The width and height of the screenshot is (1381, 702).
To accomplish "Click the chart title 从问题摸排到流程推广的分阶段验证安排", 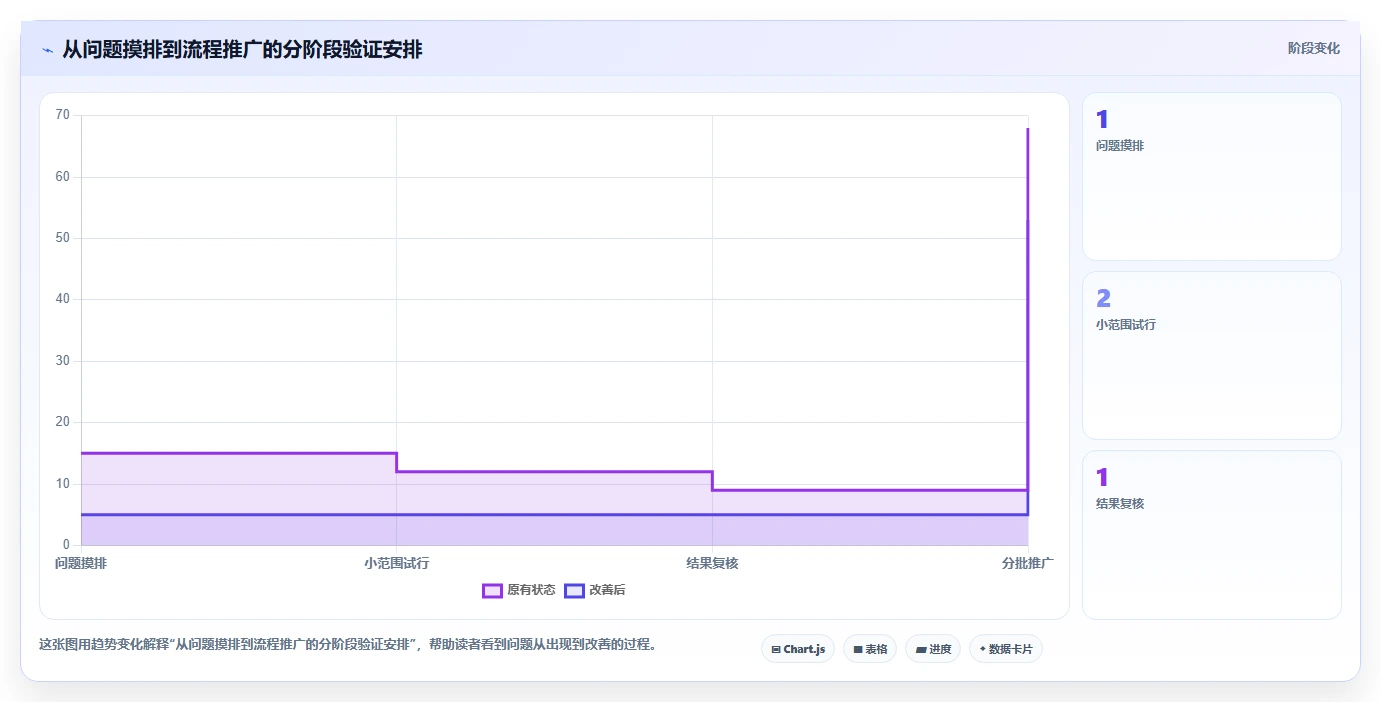I will tap(242, 49).
